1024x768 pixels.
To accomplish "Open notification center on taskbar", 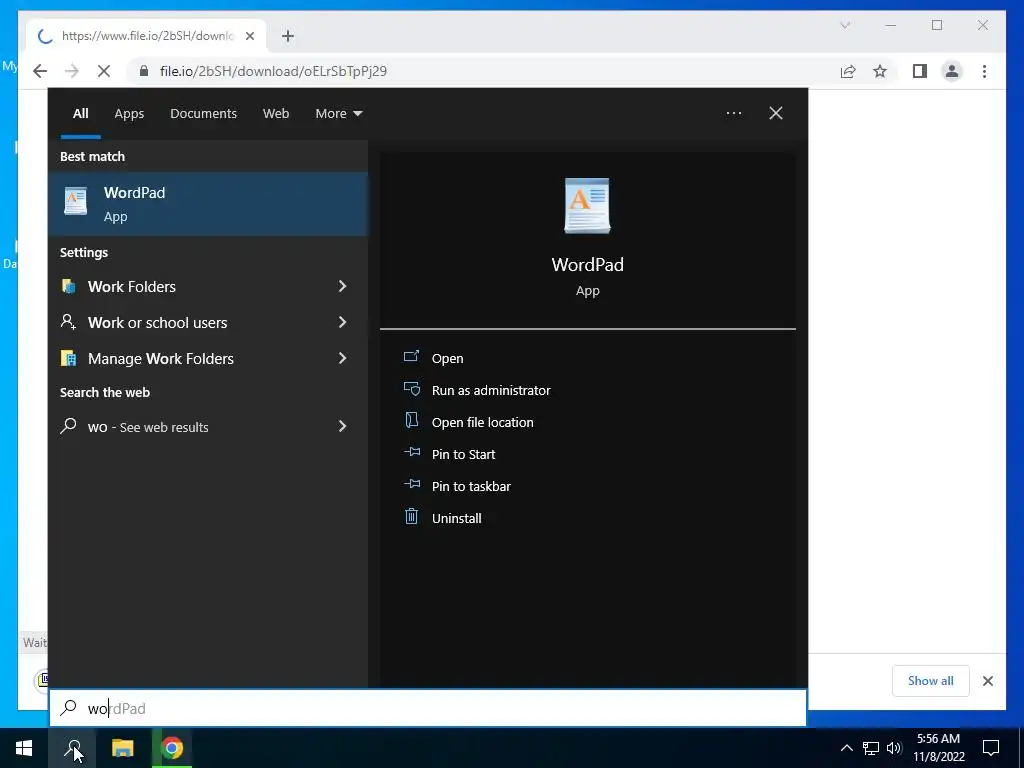I will [991, 748].
